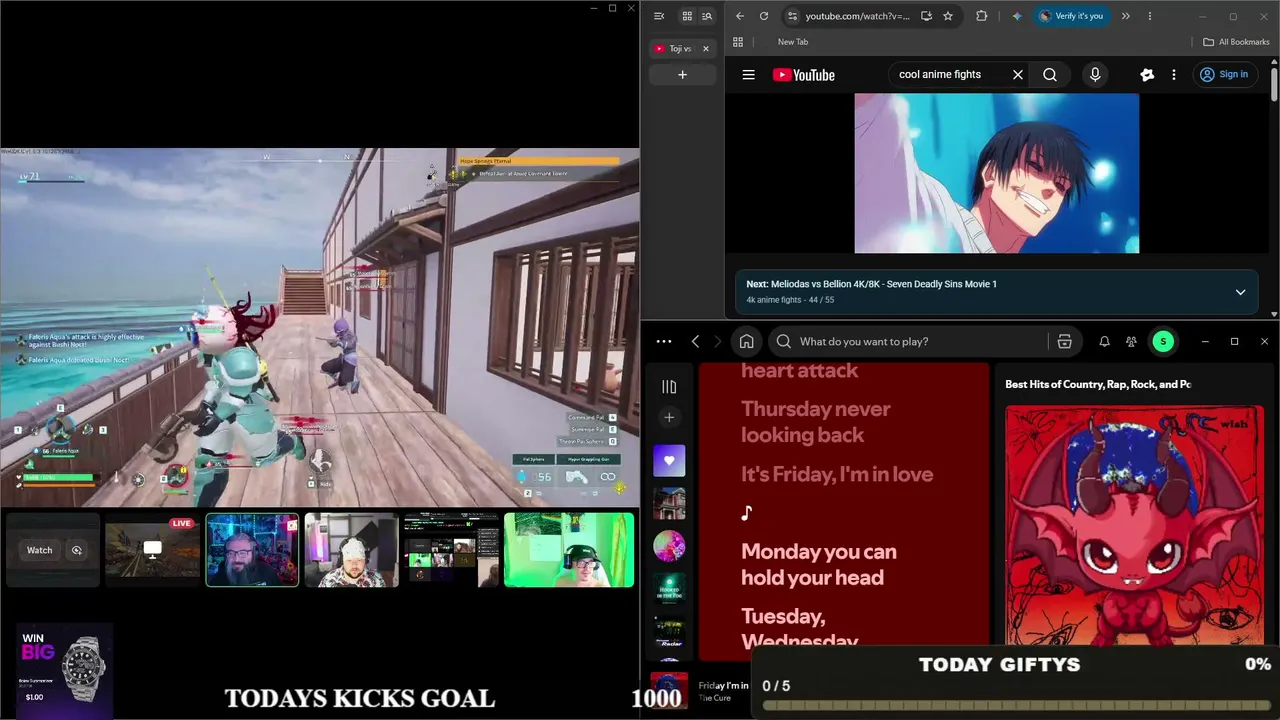The width and height of the screenshot is (1280, 720).
Task: Open the building-cover playlist in Spotify sidebar
Action: pyautogui.click(x=669, y=504)
